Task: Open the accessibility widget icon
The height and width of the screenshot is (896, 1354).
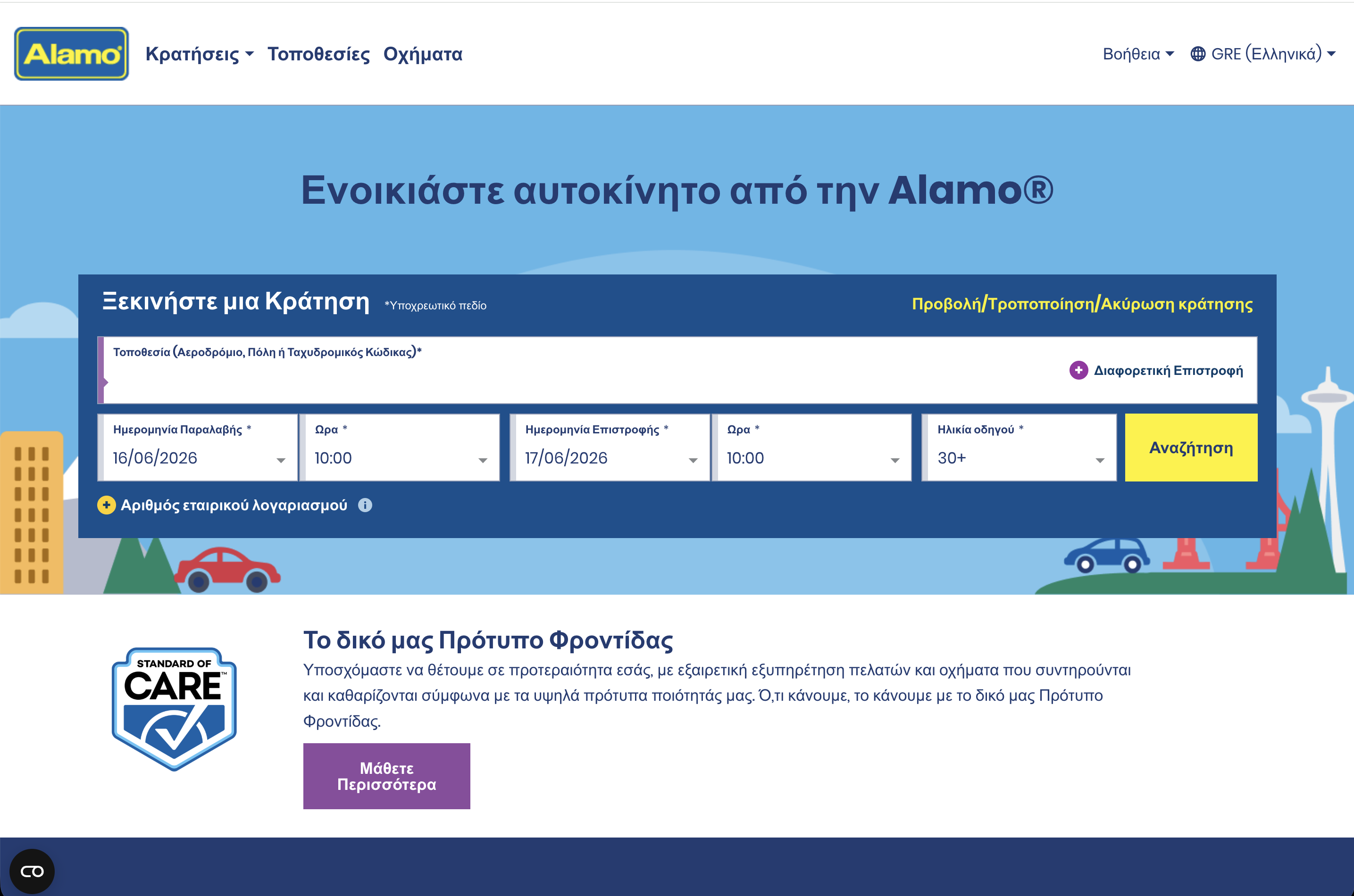Action: 32,871
